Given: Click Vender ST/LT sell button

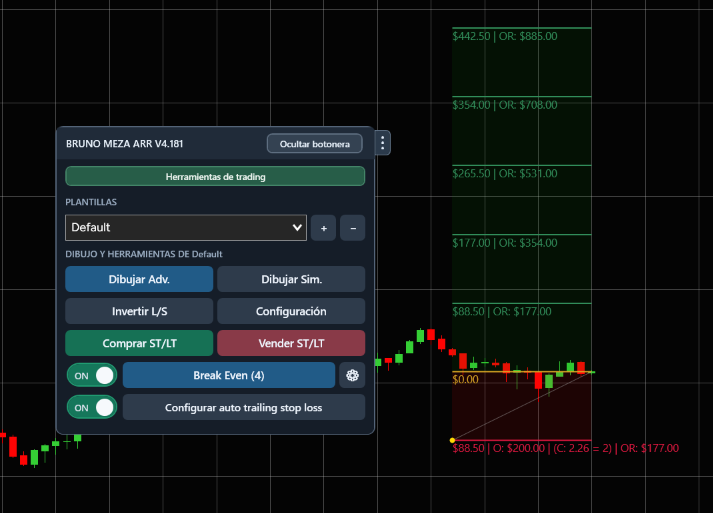Looking at the screenshot, I should [x=291, y=343].
